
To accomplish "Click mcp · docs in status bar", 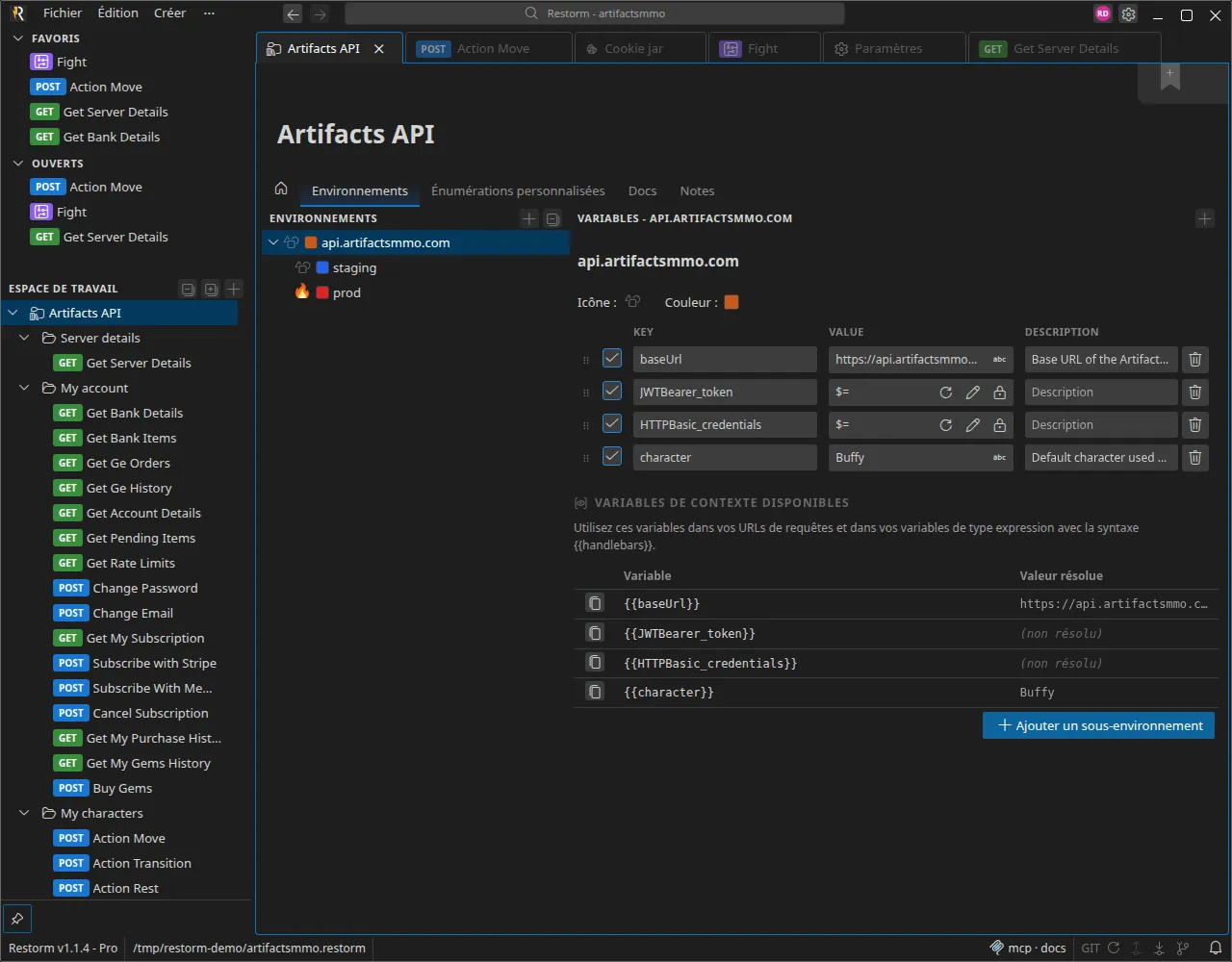I will click(1027, 948).
